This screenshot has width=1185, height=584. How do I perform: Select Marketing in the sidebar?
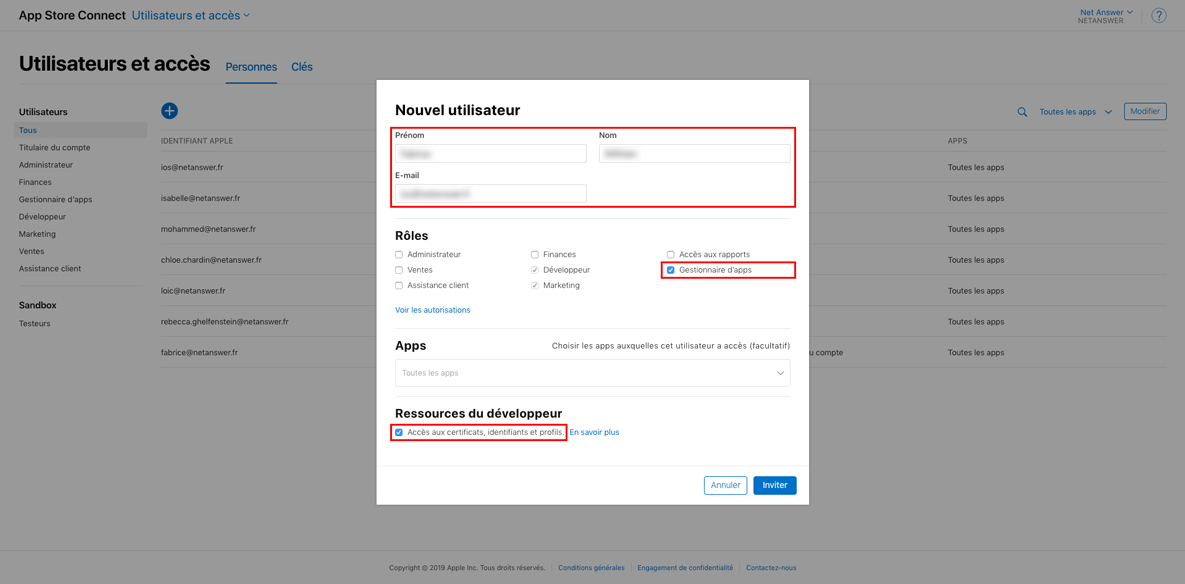(37, 234)
